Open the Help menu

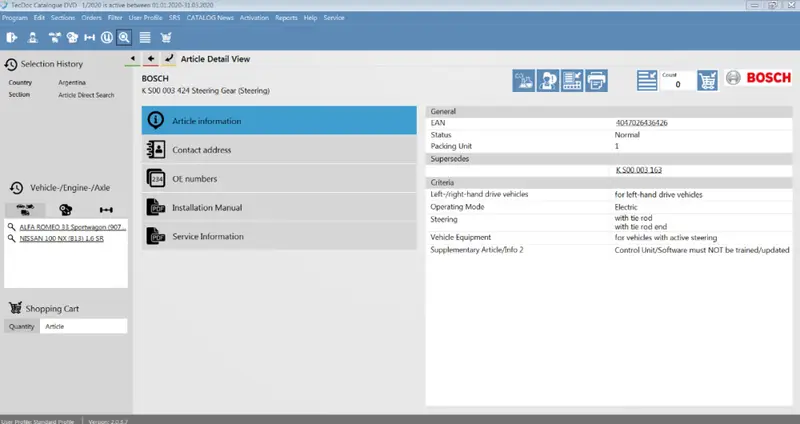pyautogui.click(x=310, y=17)
